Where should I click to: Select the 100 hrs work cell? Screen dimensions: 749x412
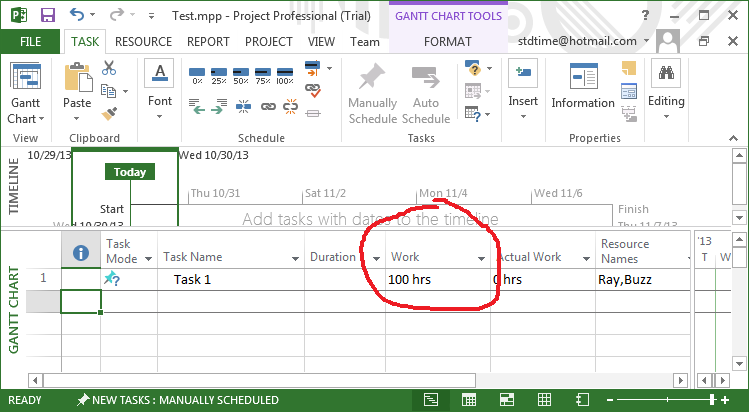[x=438, y=279]
